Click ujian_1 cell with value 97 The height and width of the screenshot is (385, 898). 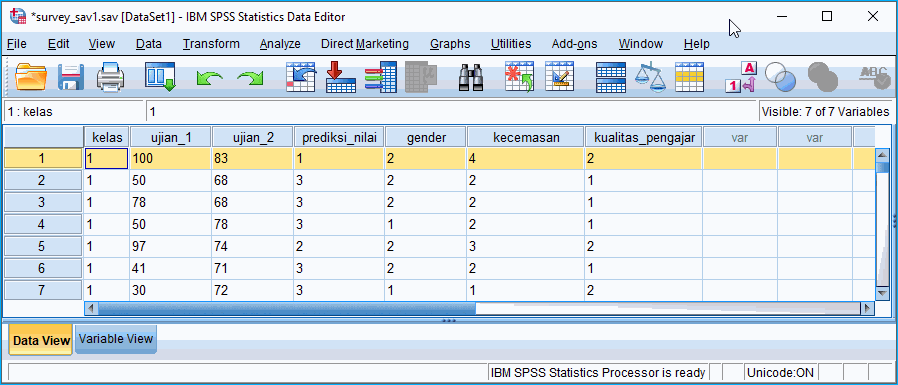point(171,246)
